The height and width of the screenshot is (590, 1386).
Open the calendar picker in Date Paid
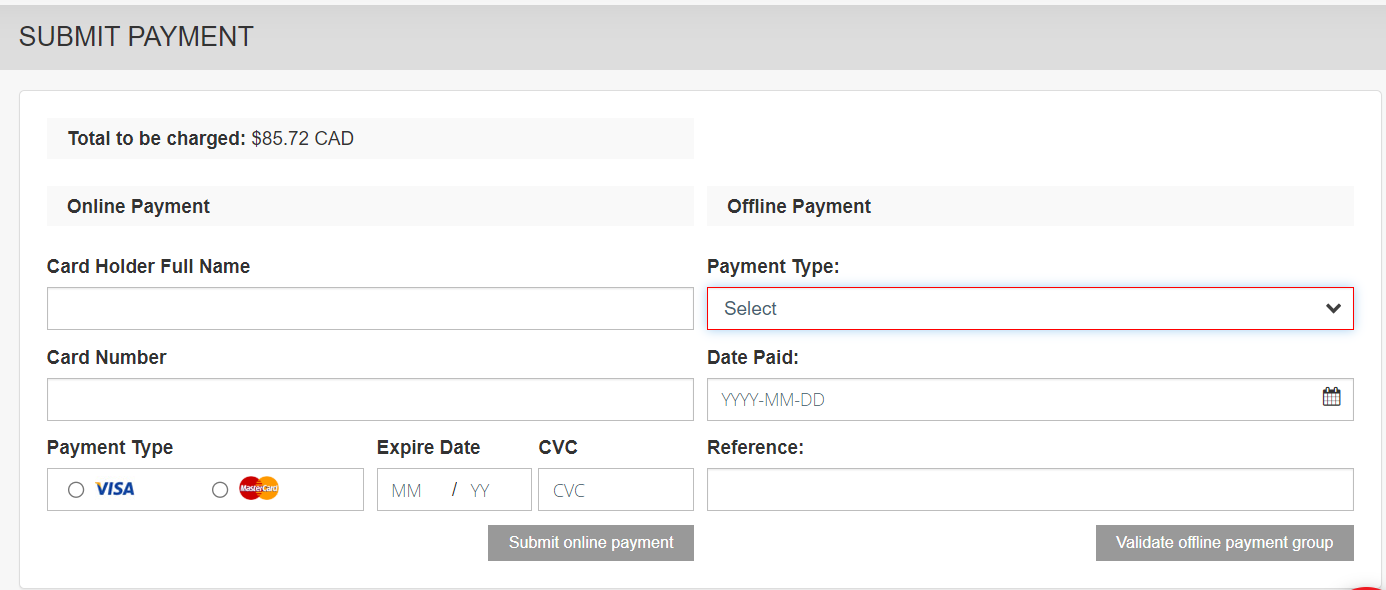click(1331, 397)
